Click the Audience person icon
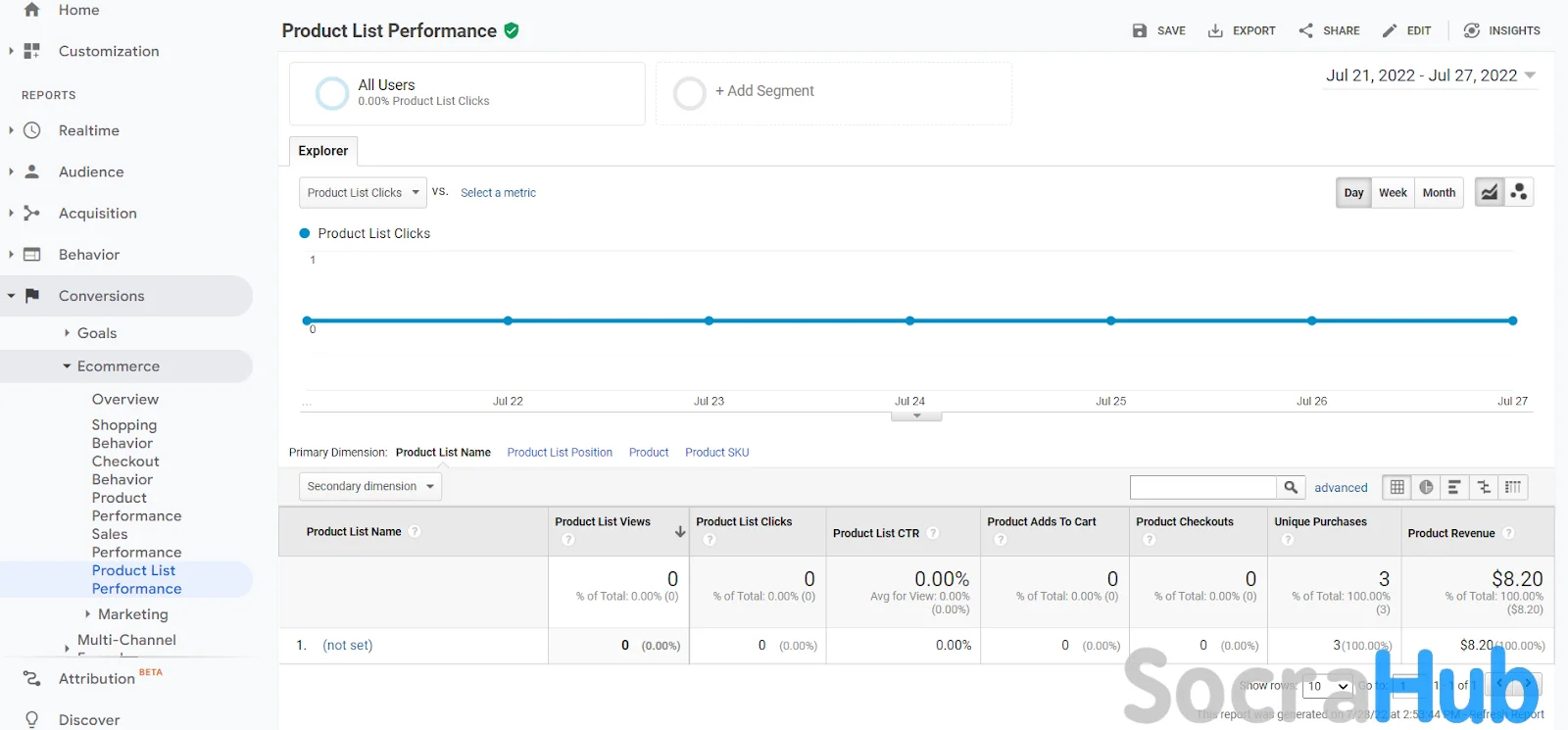 [x=31, y=171]
